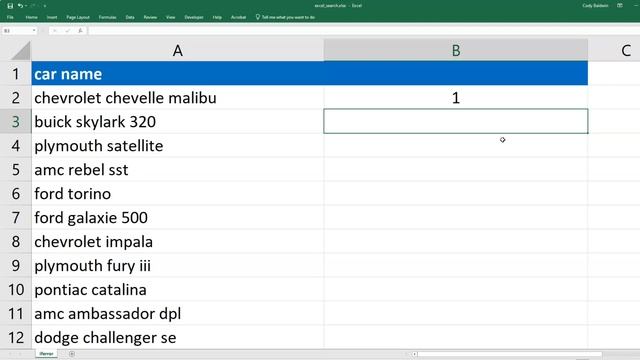Image resolution: width=640 pixels, height=360 pixels.
Task: Click the 'dodge challenger se' cell
Action: 178,338
